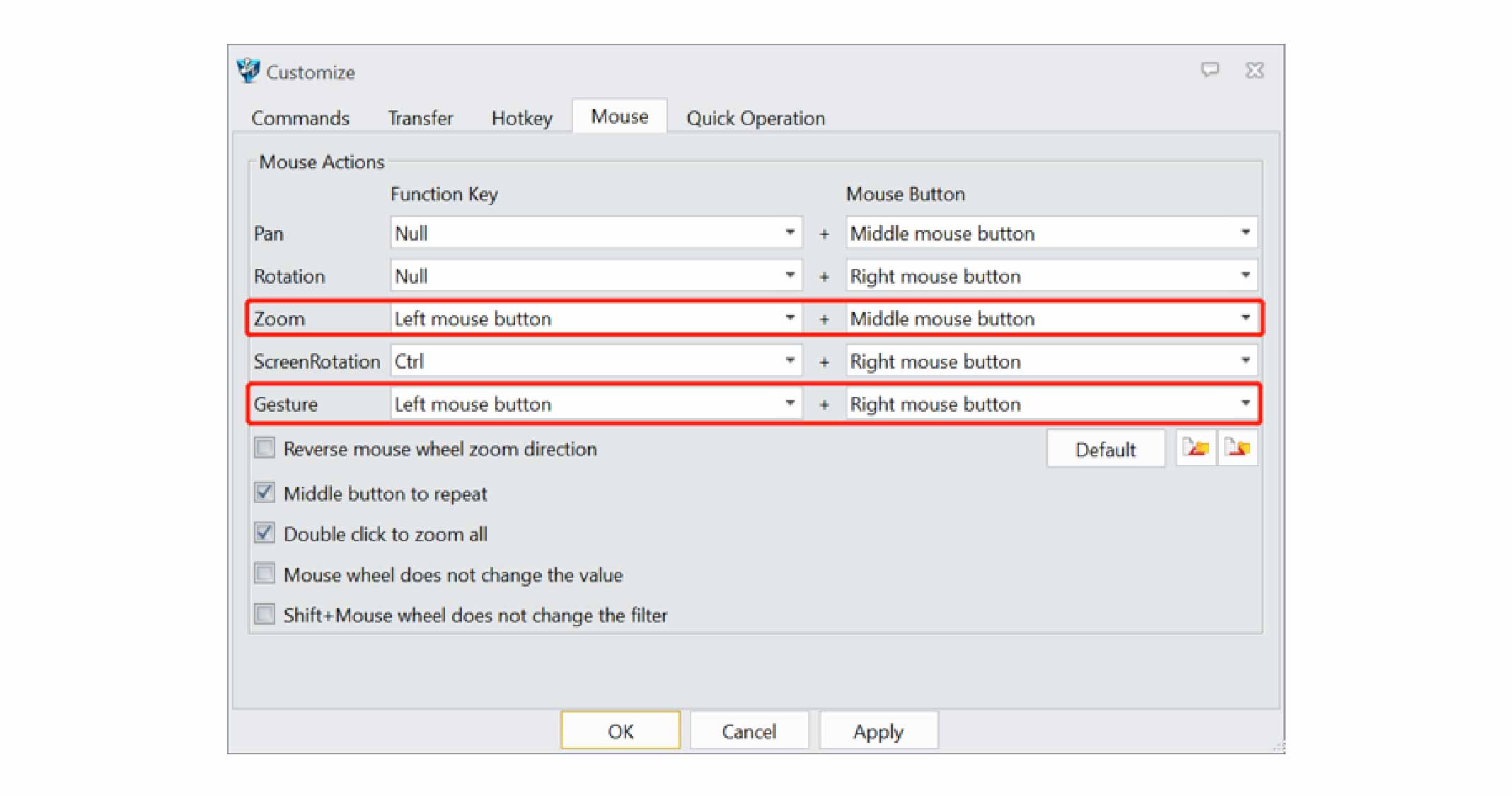This screenshot has height=796, width=1512.
Task: Toggle Double click to zoom all
Action: (x=265, y=533)
